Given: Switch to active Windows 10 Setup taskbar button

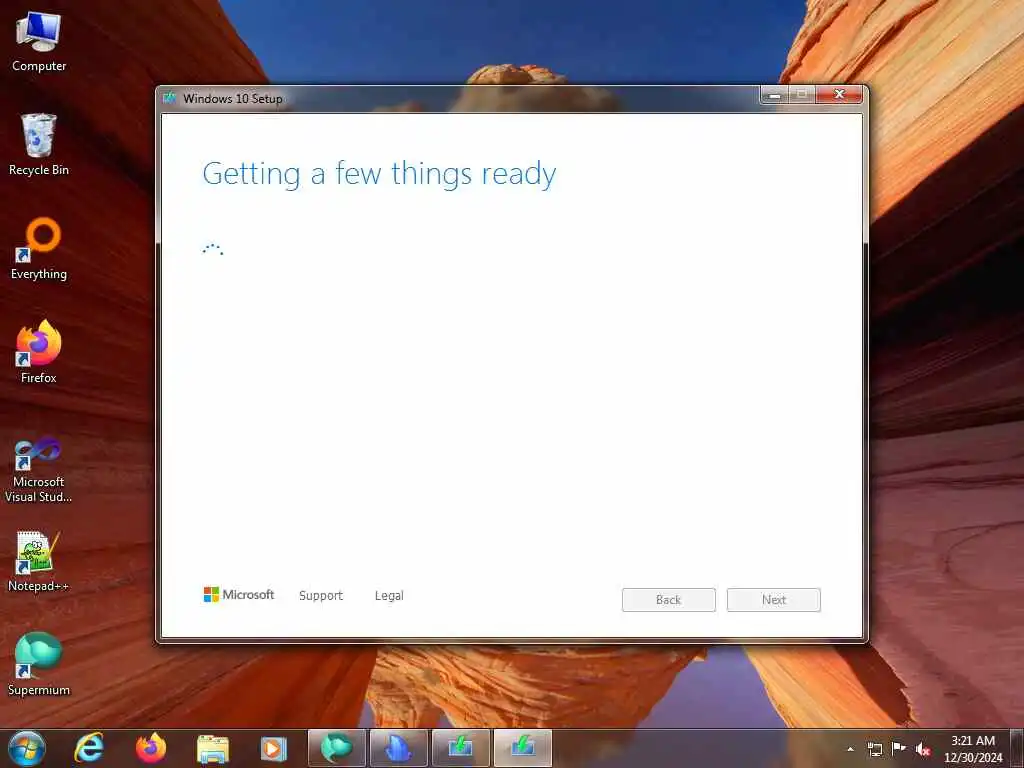Looking at the screenshot, I should point(522,748).
